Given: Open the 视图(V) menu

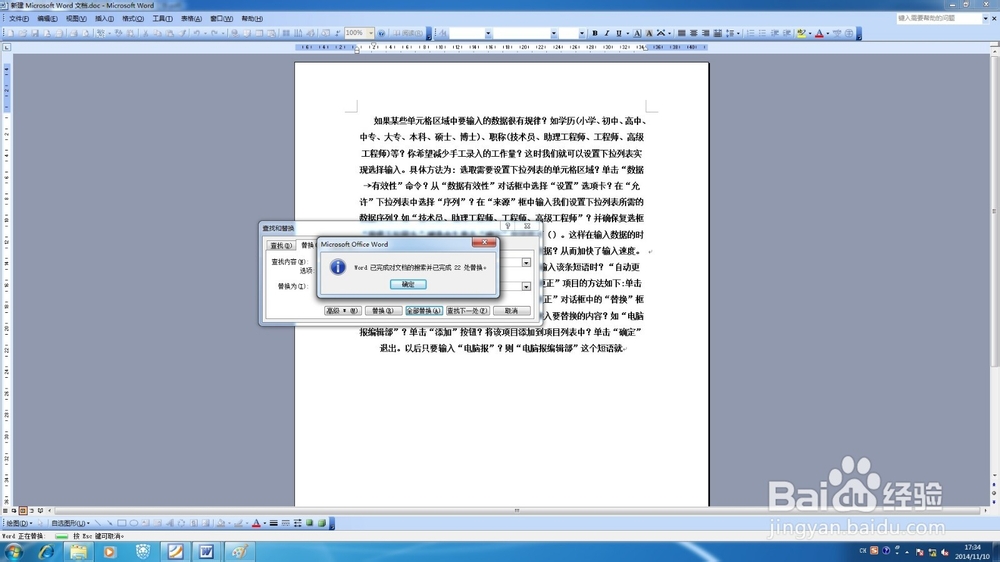Looking at the screenshot, I should [76, 18].
